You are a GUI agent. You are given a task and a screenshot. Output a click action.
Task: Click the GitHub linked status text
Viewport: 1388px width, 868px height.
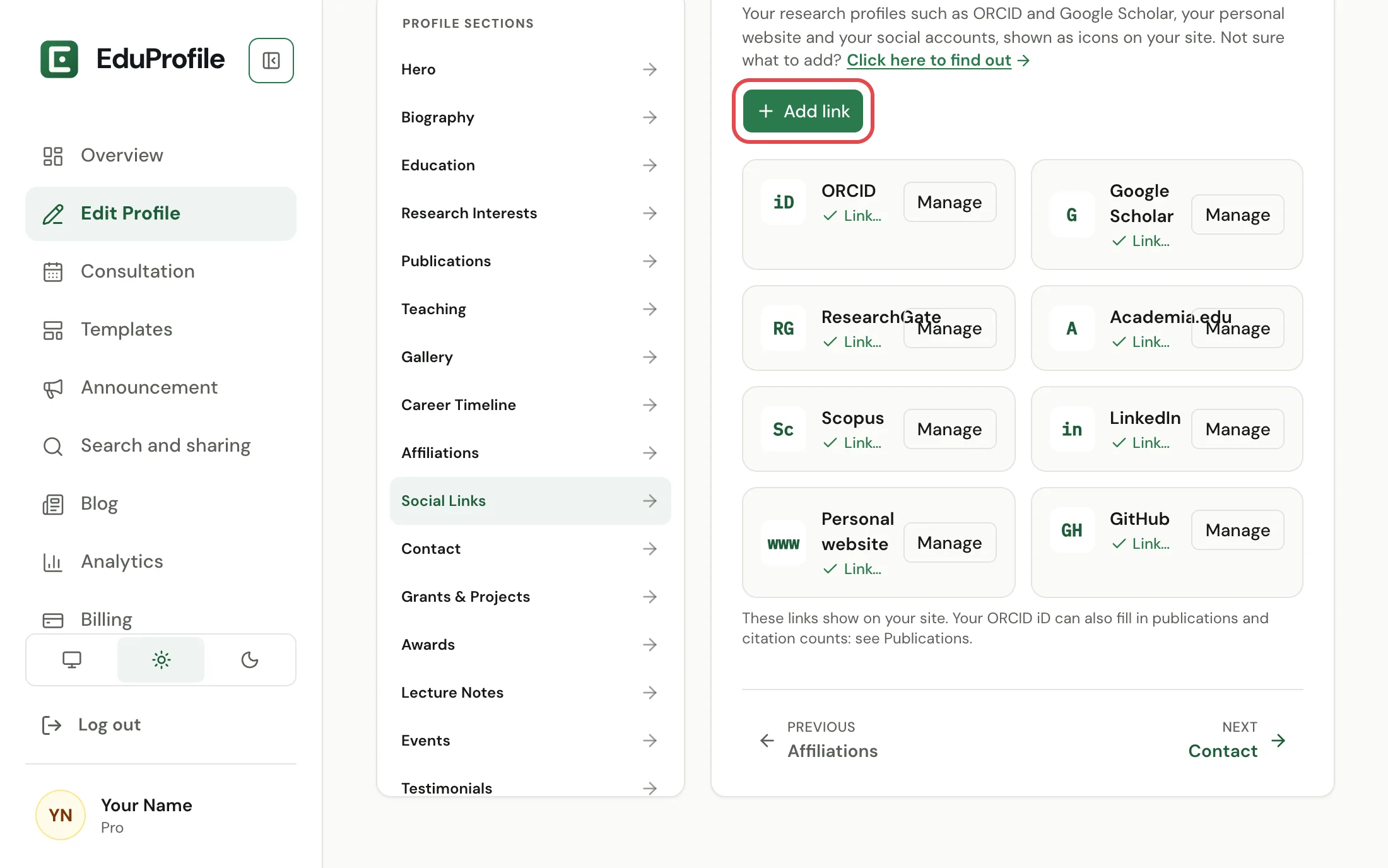pos(1151,544)
